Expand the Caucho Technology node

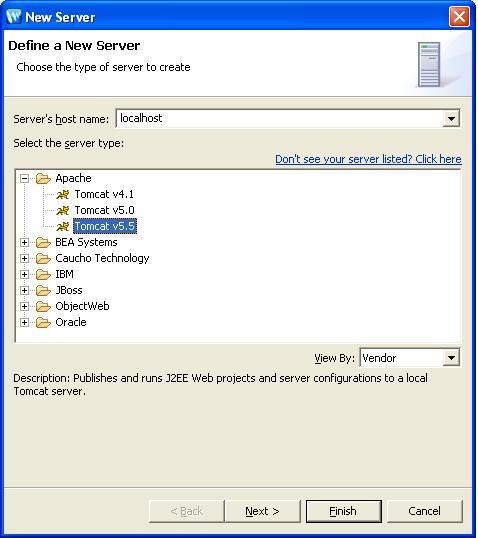tap(24, 258)
